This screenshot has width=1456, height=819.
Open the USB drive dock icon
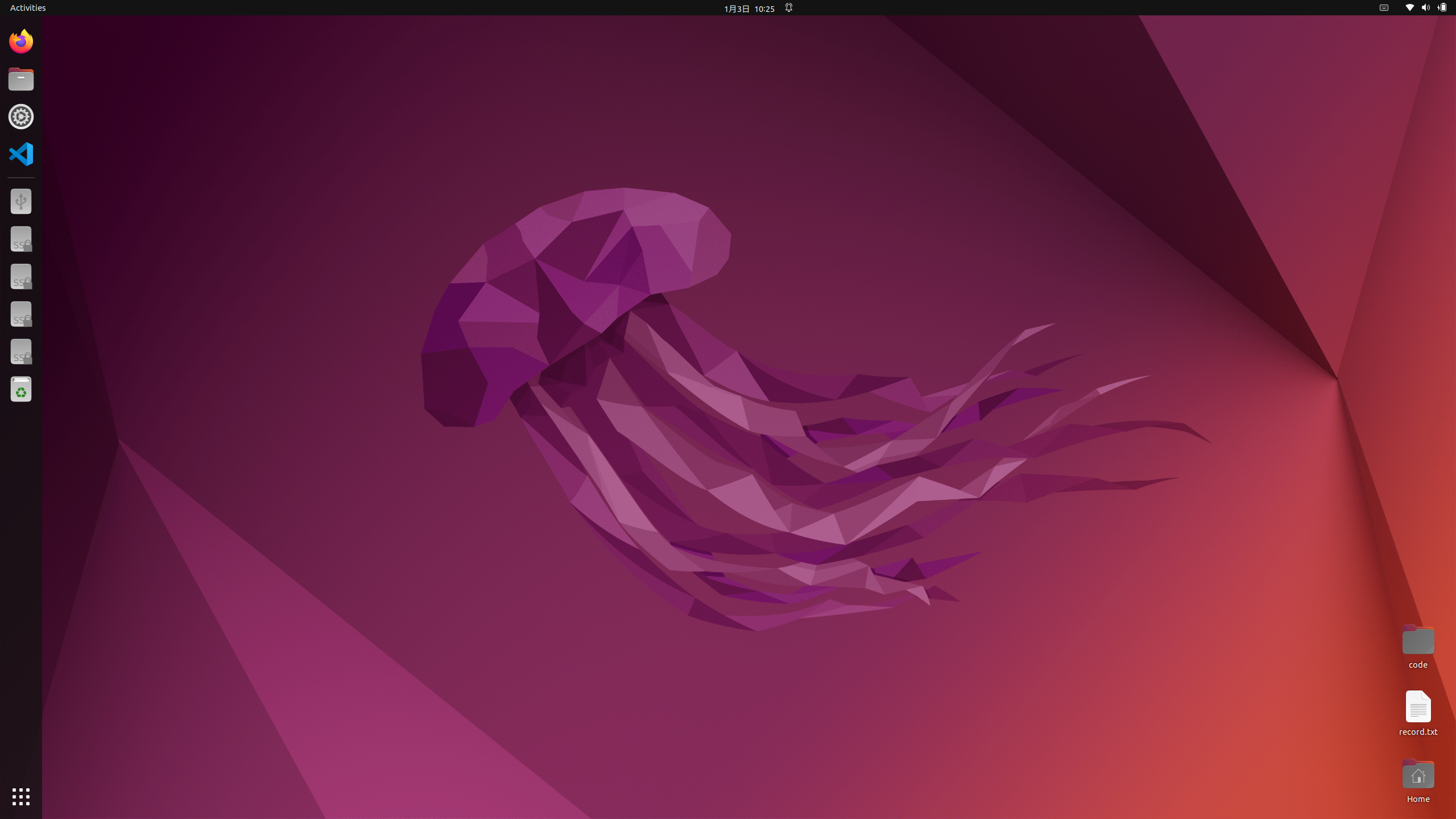point(21,201)
